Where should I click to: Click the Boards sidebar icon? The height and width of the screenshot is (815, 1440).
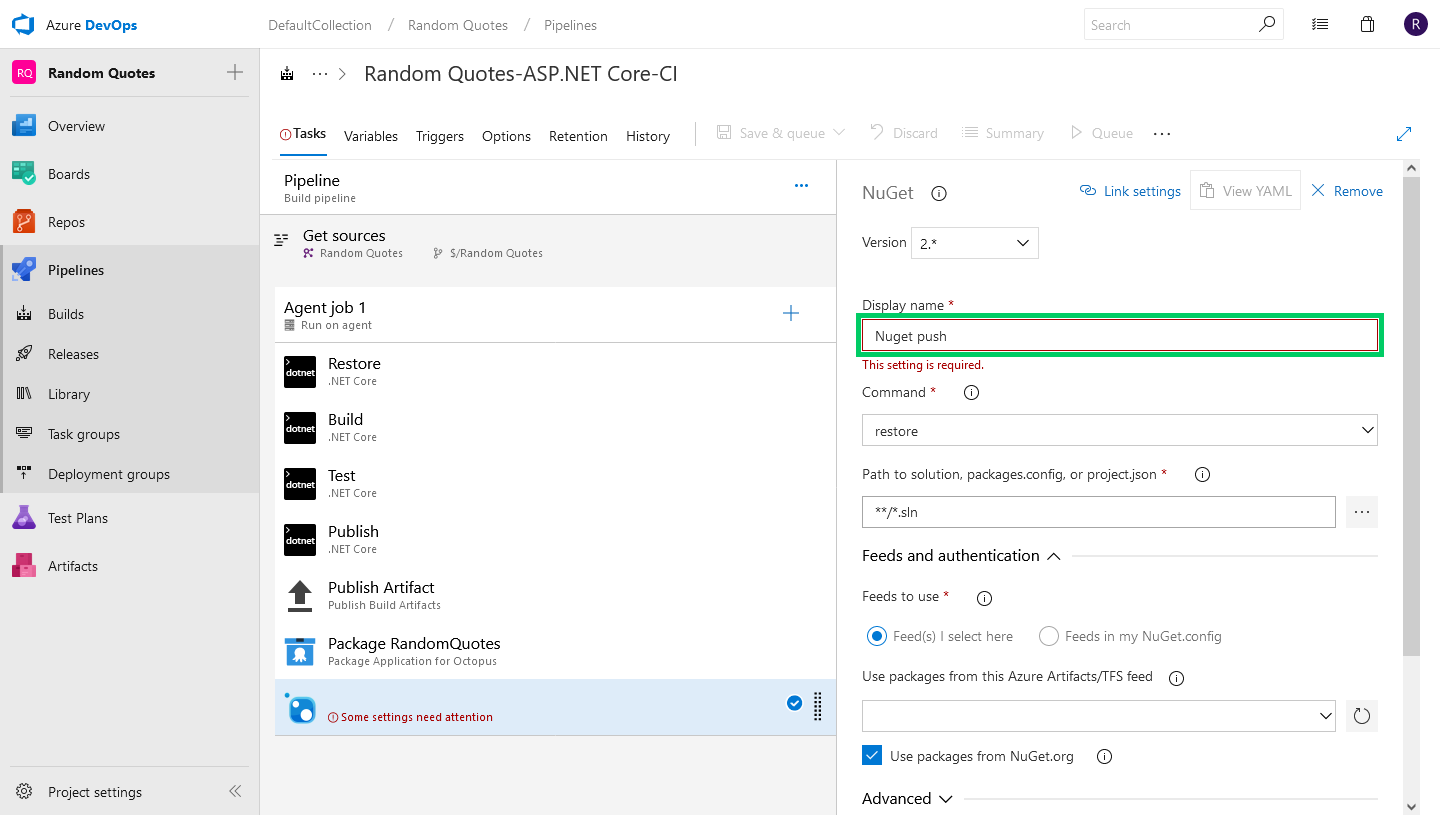coord(24,174)
